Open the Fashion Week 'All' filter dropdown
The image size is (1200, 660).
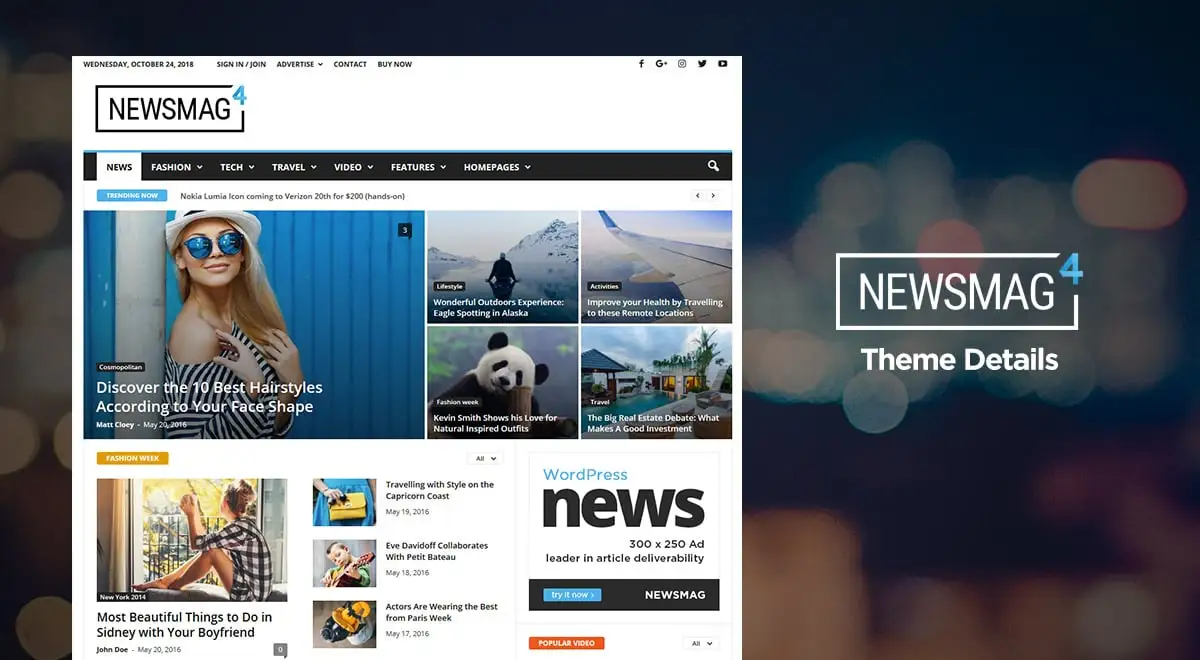[x=484, y=458]
